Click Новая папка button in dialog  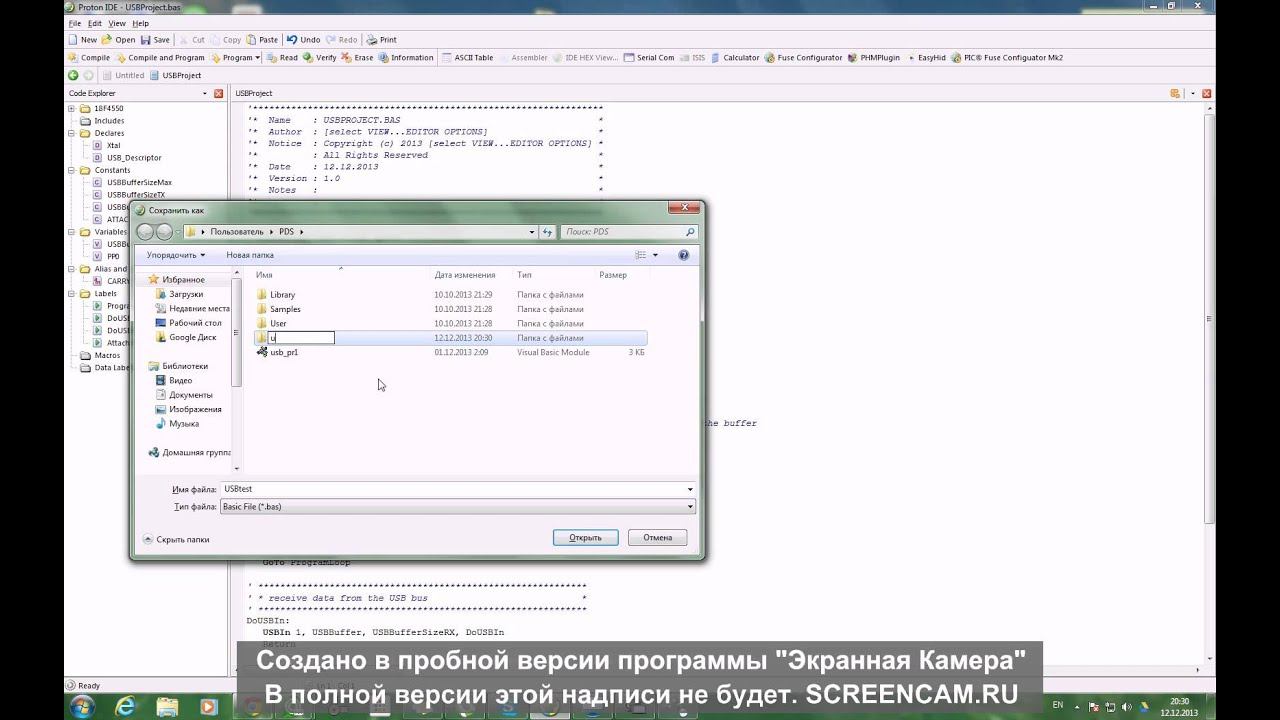(x=250, y=255)
